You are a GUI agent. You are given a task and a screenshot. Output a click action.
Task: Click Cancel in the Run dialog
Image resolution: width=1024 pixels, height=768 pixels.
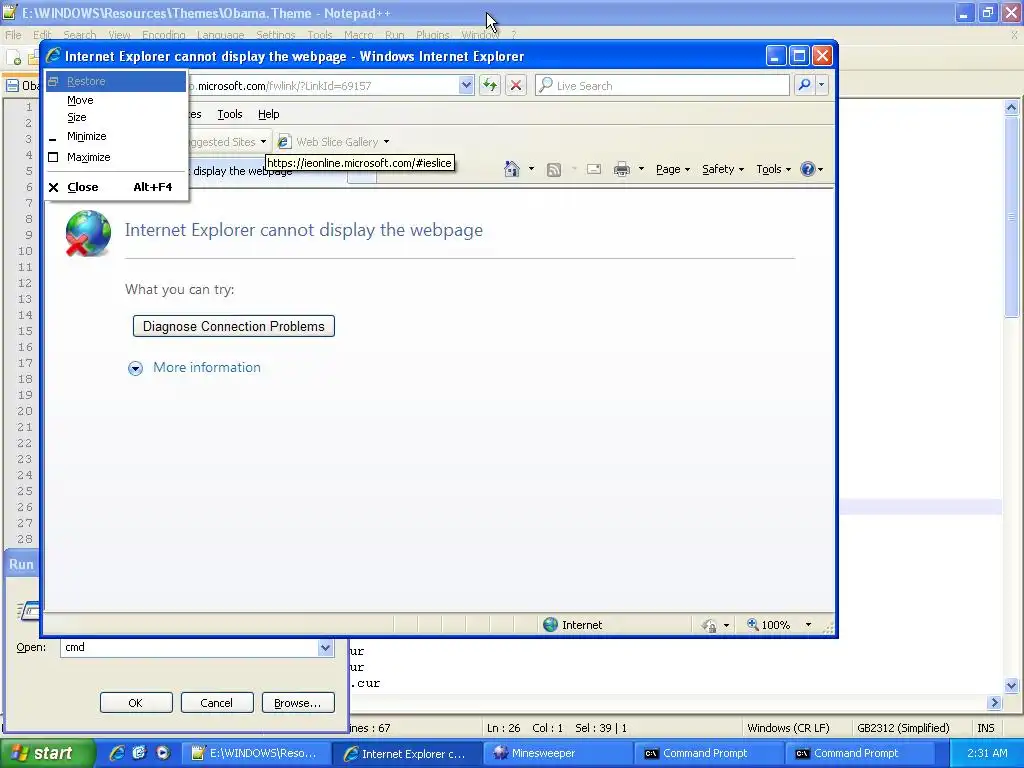216,703
